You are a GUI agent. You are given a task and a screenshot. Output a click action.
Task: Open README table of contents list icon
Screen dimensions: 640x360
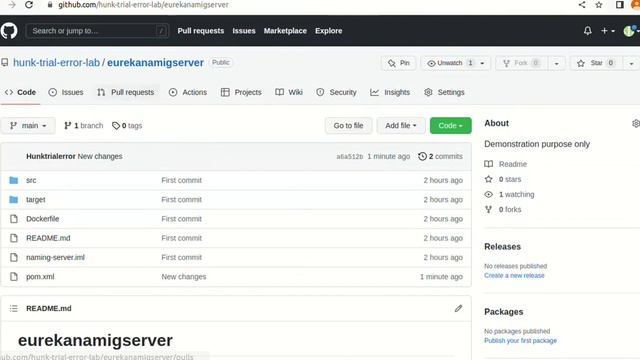[13, 308]
